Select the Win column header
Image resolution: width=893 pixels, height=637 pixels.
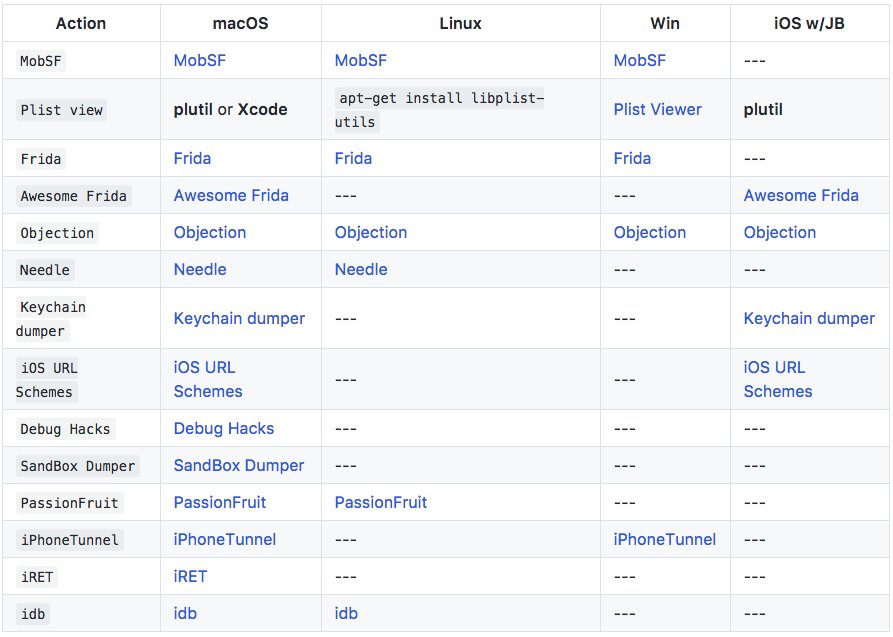click(665, 23)
